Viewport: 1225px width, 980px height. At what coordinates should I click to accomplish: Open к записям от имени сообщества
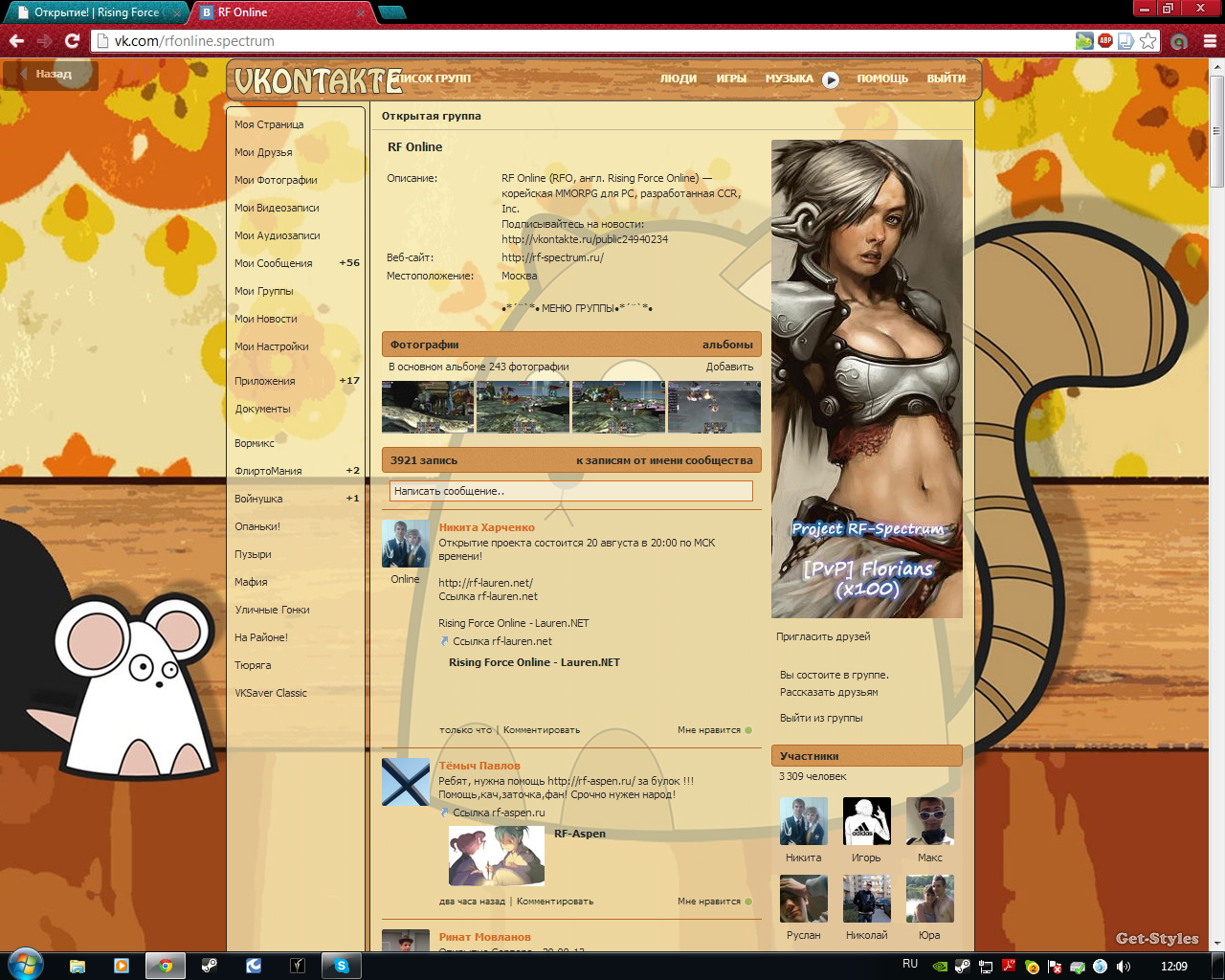pos(664,460)
